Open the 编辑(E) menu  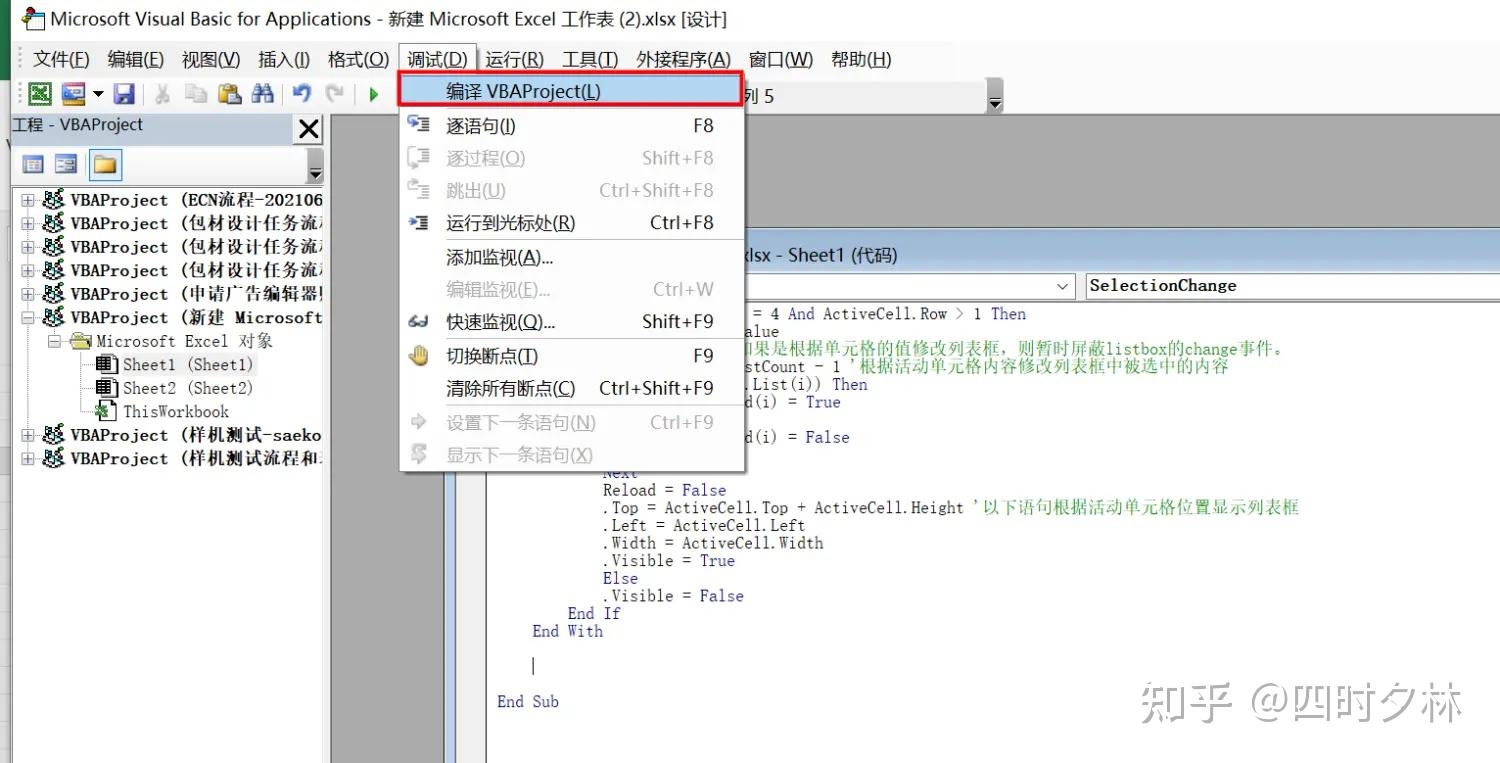[136, 60]
